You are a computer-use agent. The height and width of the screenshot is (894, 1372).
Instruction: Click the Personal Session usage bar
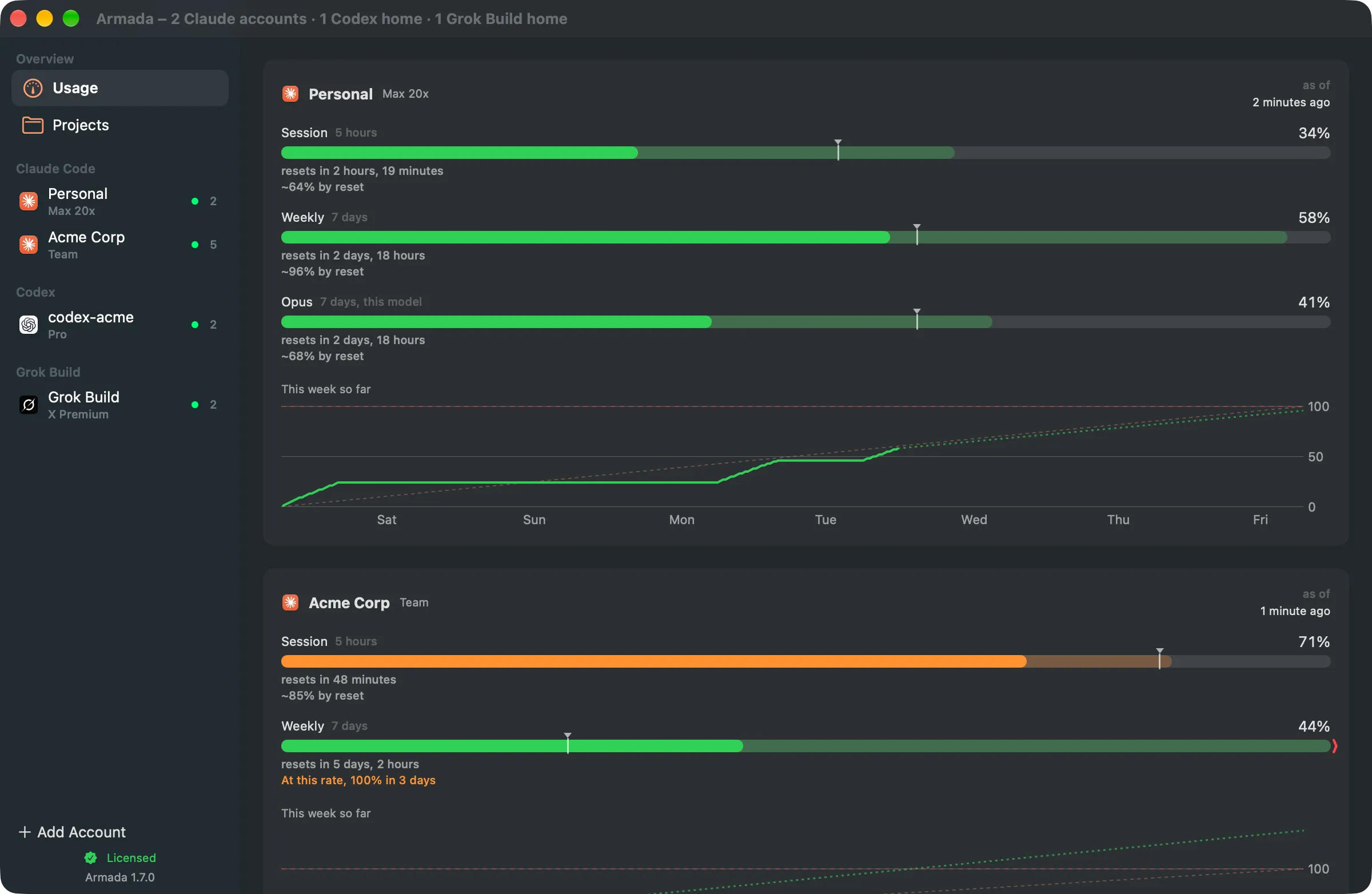(805, 153)
